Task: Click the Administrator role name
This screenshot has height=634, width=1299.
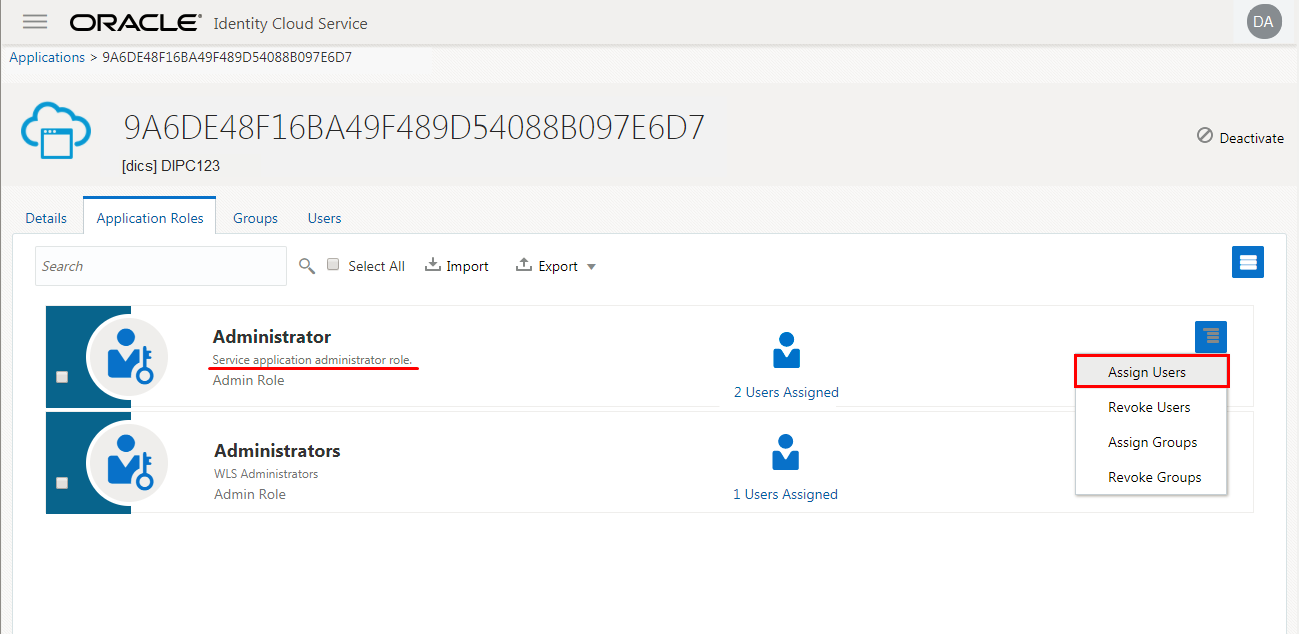Action: pos(272,337)
